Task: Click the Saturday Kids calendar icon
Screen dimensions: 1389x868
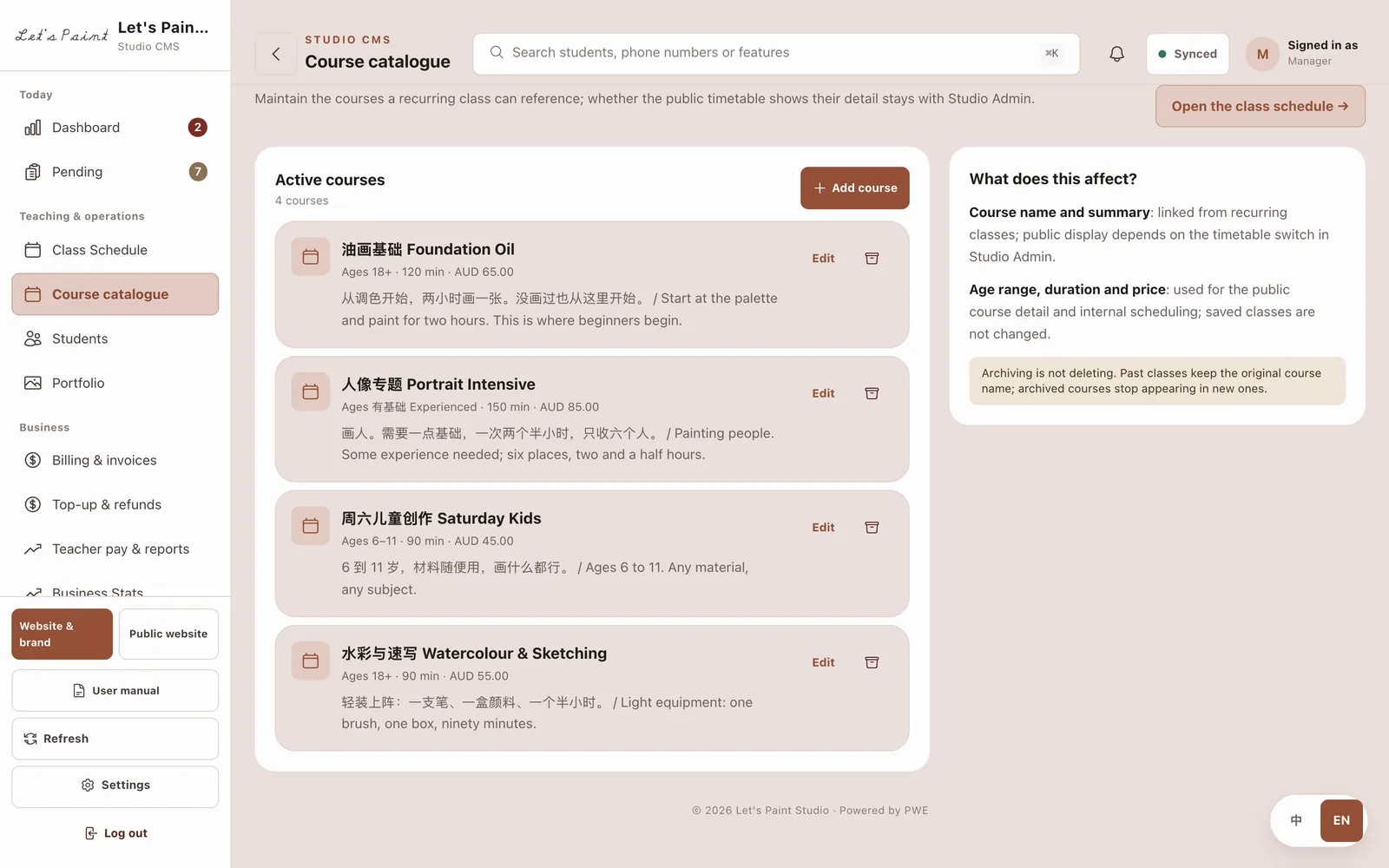Action: (310, 526)
